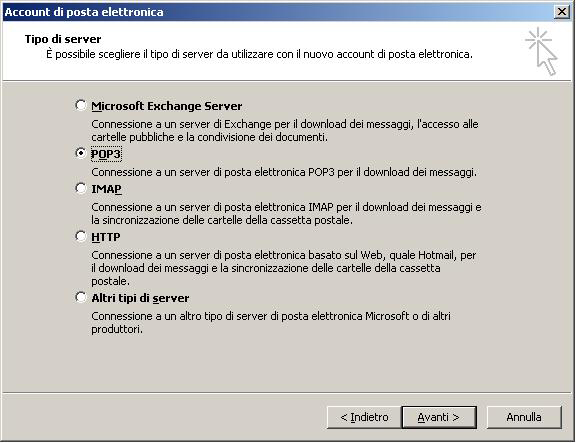Go back with the Indietro button
Image resolution: width=577 pixels, height=443 pixels.
click(x=364, y=417)
